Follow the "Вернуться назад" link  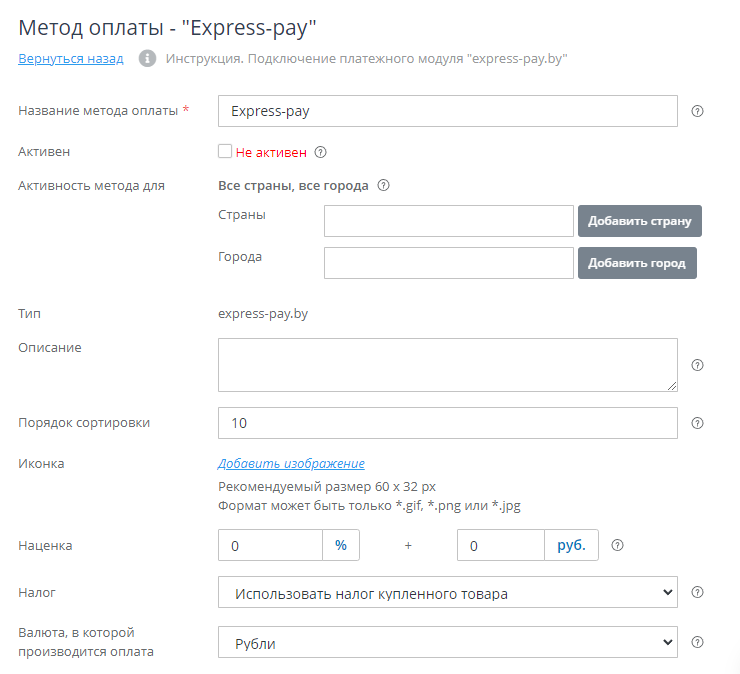(70, 58)
